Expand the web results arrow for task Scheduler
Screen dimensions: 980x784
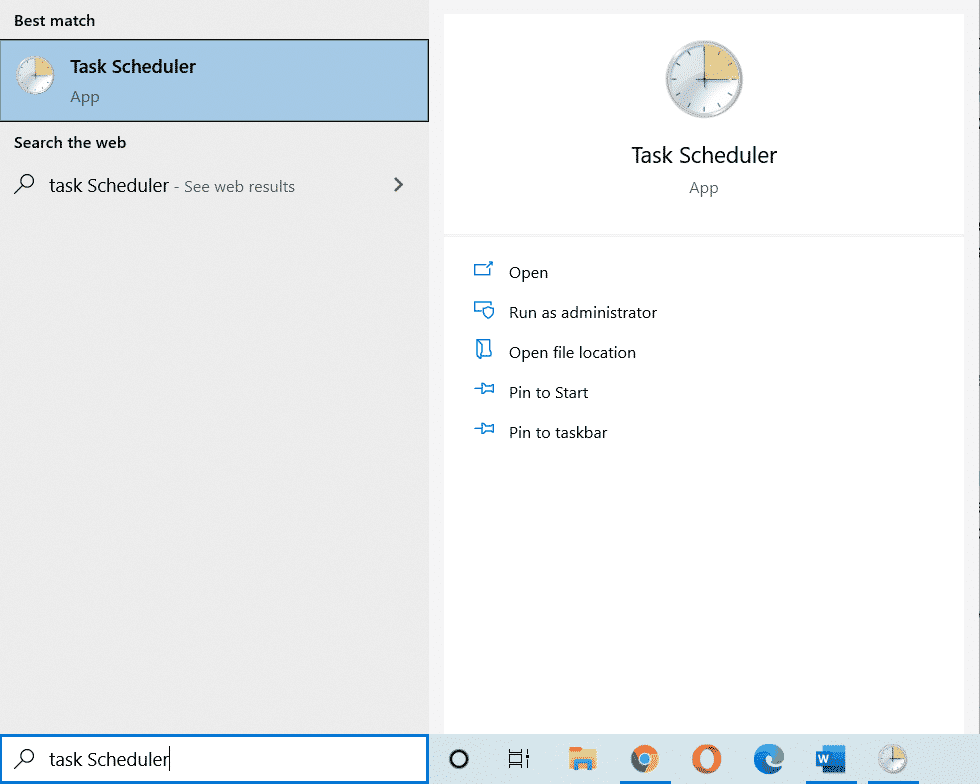coord(399,185)
